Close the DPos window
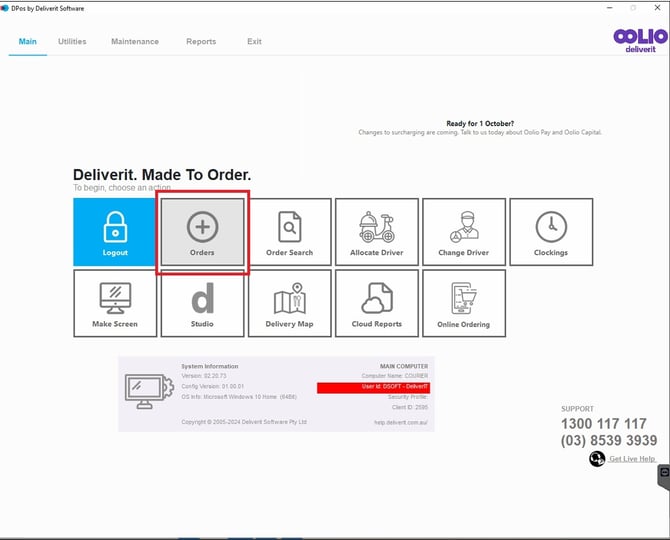The width and height of the screenshot is (670, 540). (x=658, y=8)
